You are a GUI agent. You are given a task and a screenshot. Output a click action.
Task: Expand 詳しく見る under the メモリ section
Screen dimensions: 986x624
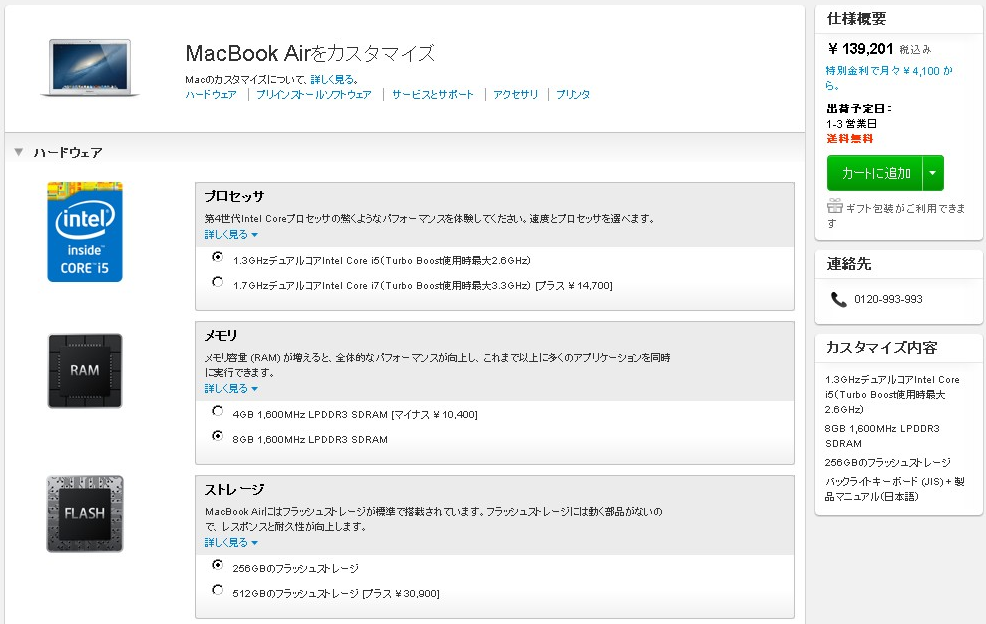pos(231,389)
